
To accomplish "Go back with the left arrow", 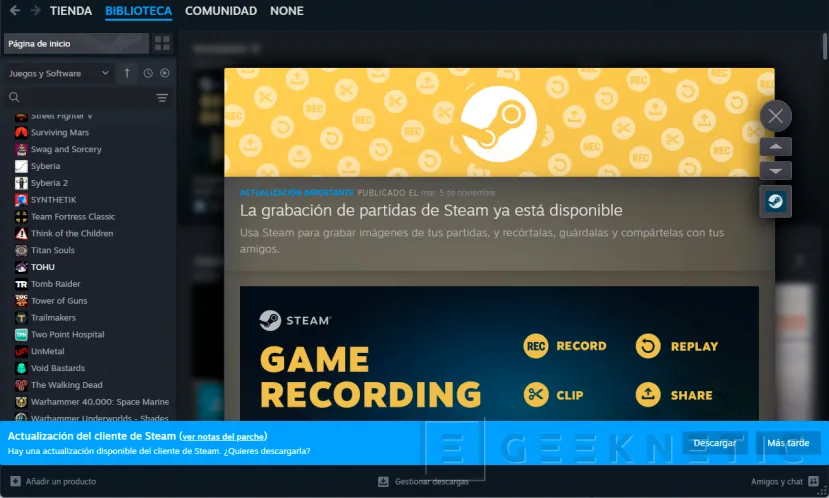I will 15,11.
